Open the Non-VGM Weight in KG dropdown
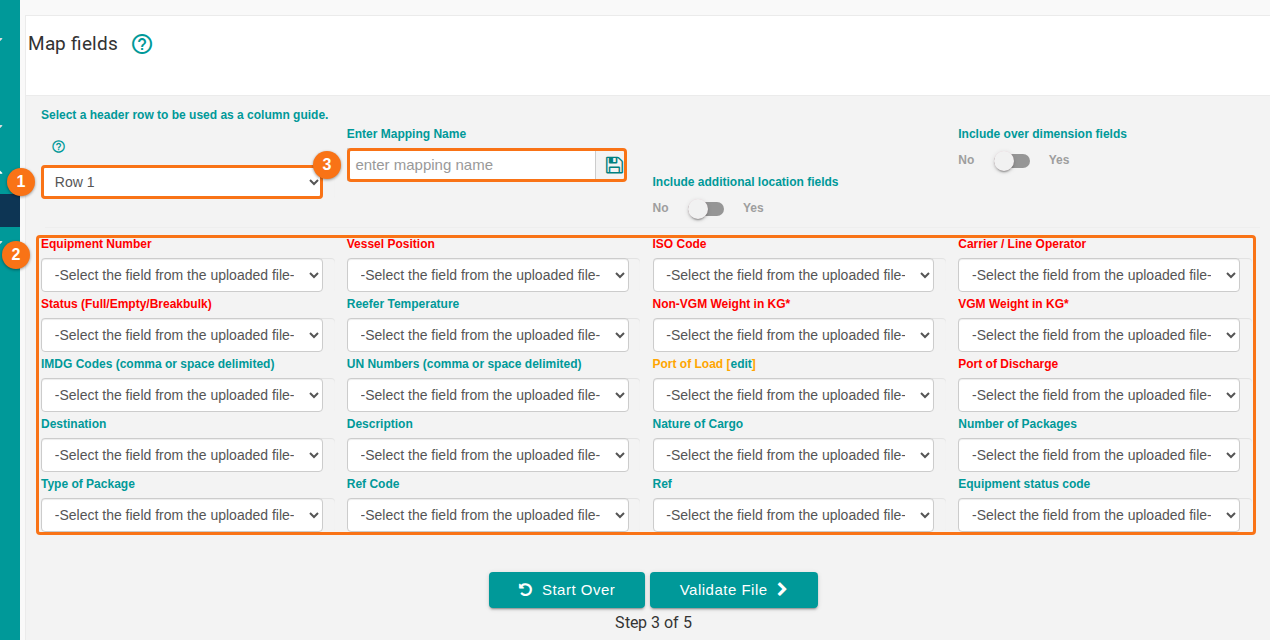 793,335
